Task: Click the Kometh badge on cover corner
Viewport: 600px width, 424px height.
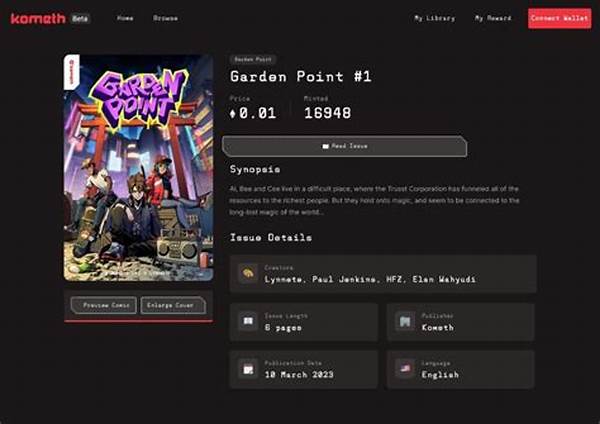Action: tap(72, 72)
